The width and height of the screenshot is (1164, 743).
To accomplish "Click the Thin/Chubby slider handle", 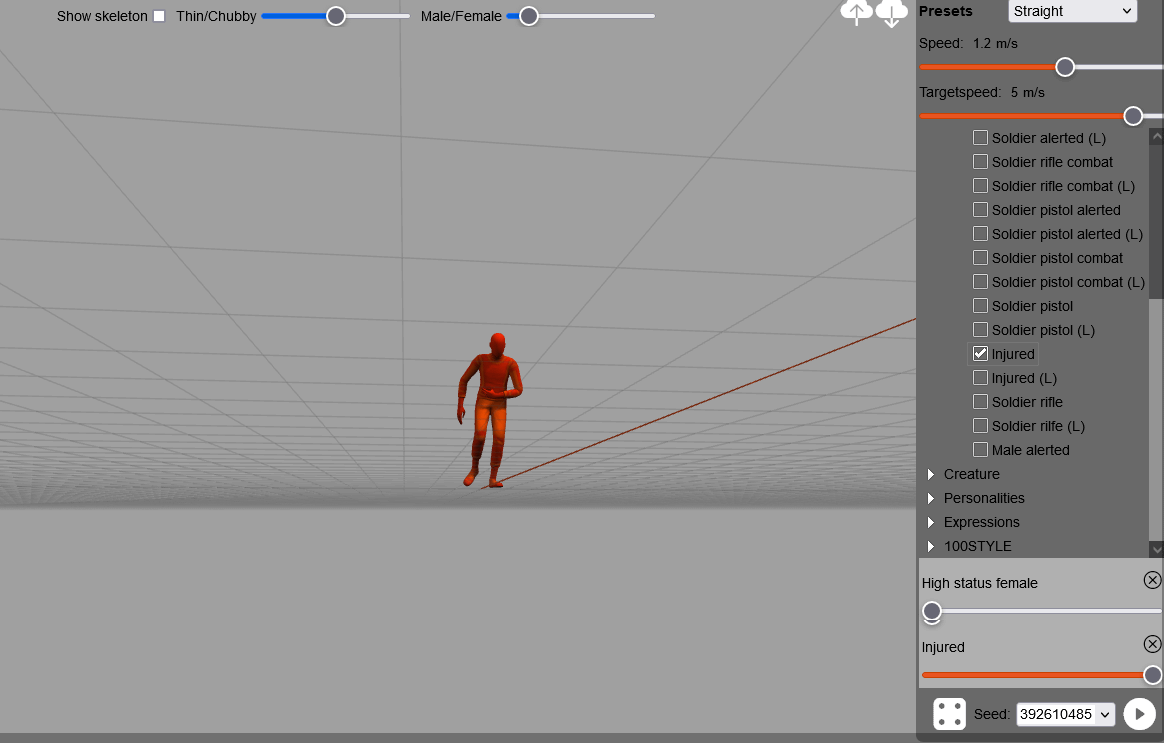I will [336, 16].
